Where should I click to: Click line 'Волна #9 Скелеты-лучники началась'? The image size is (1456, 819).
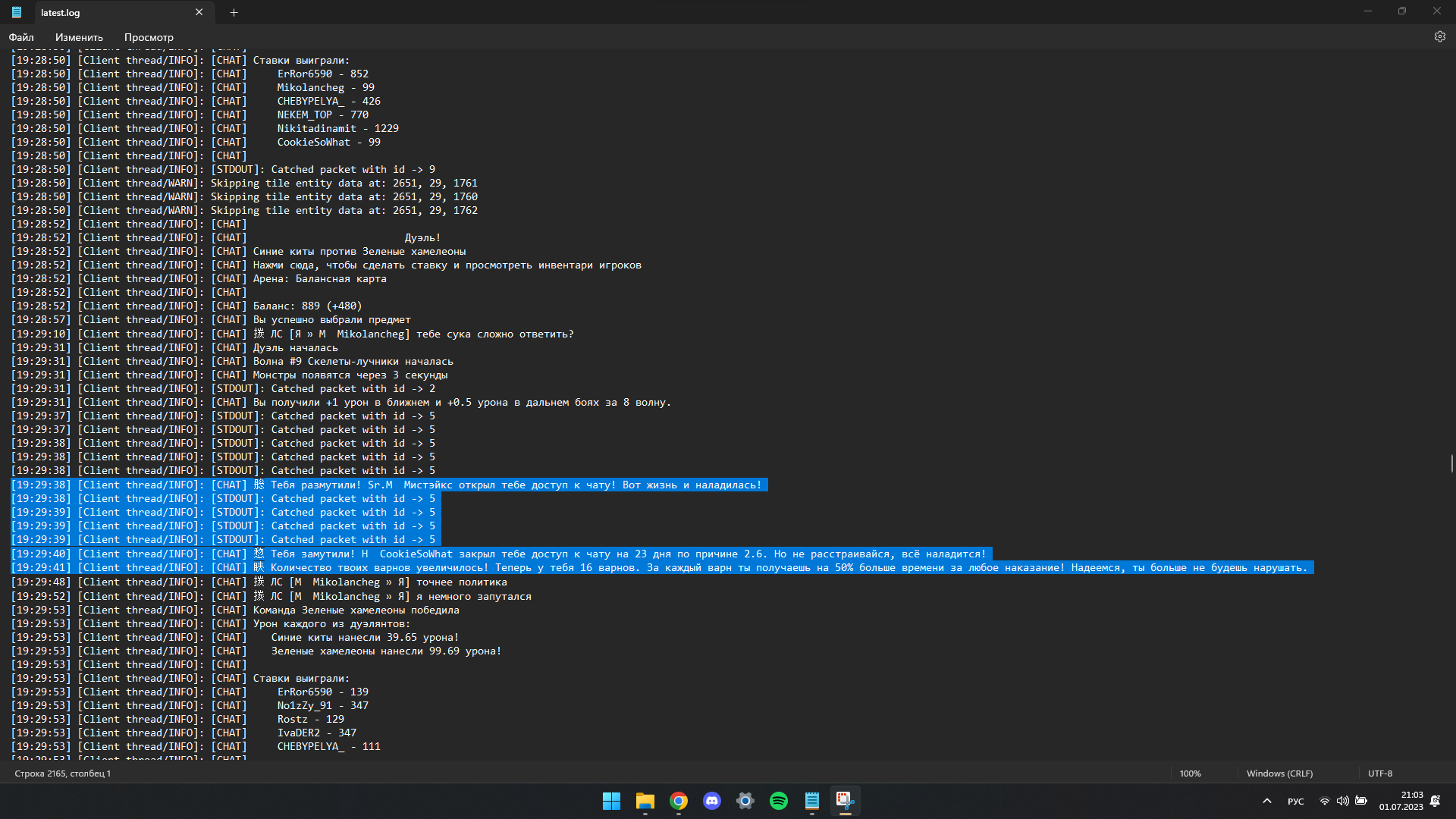(x=232, y=361)
